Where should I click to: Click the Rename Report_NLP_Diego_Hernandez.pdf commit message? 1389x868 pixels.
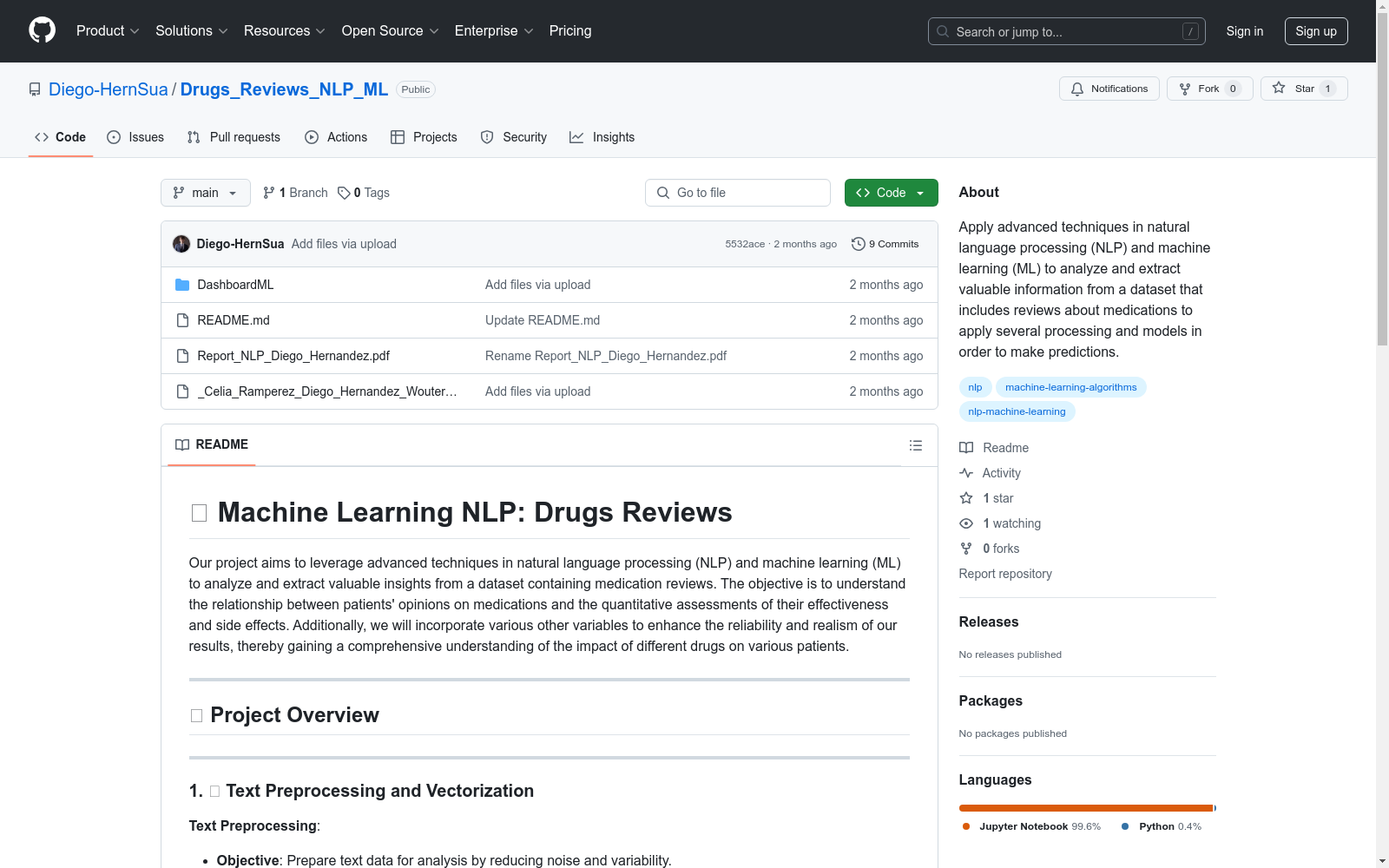(x=606, y=356)
